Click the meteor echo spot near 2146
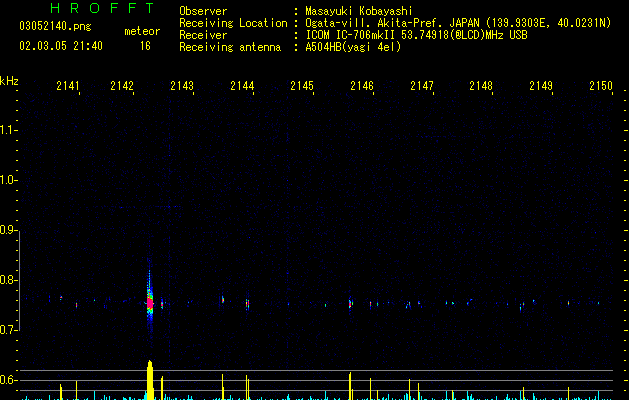Viewport: 629px width, 400px height. (350, 303)
